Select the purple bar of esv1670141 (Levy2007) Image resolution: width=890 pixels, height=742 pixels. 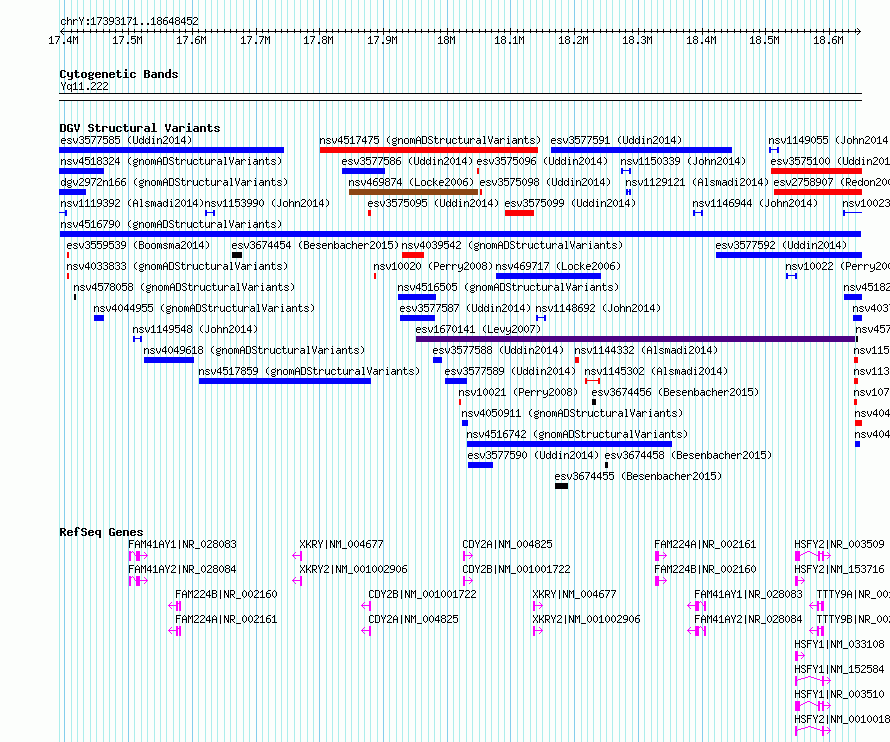(x=635, y=339)
